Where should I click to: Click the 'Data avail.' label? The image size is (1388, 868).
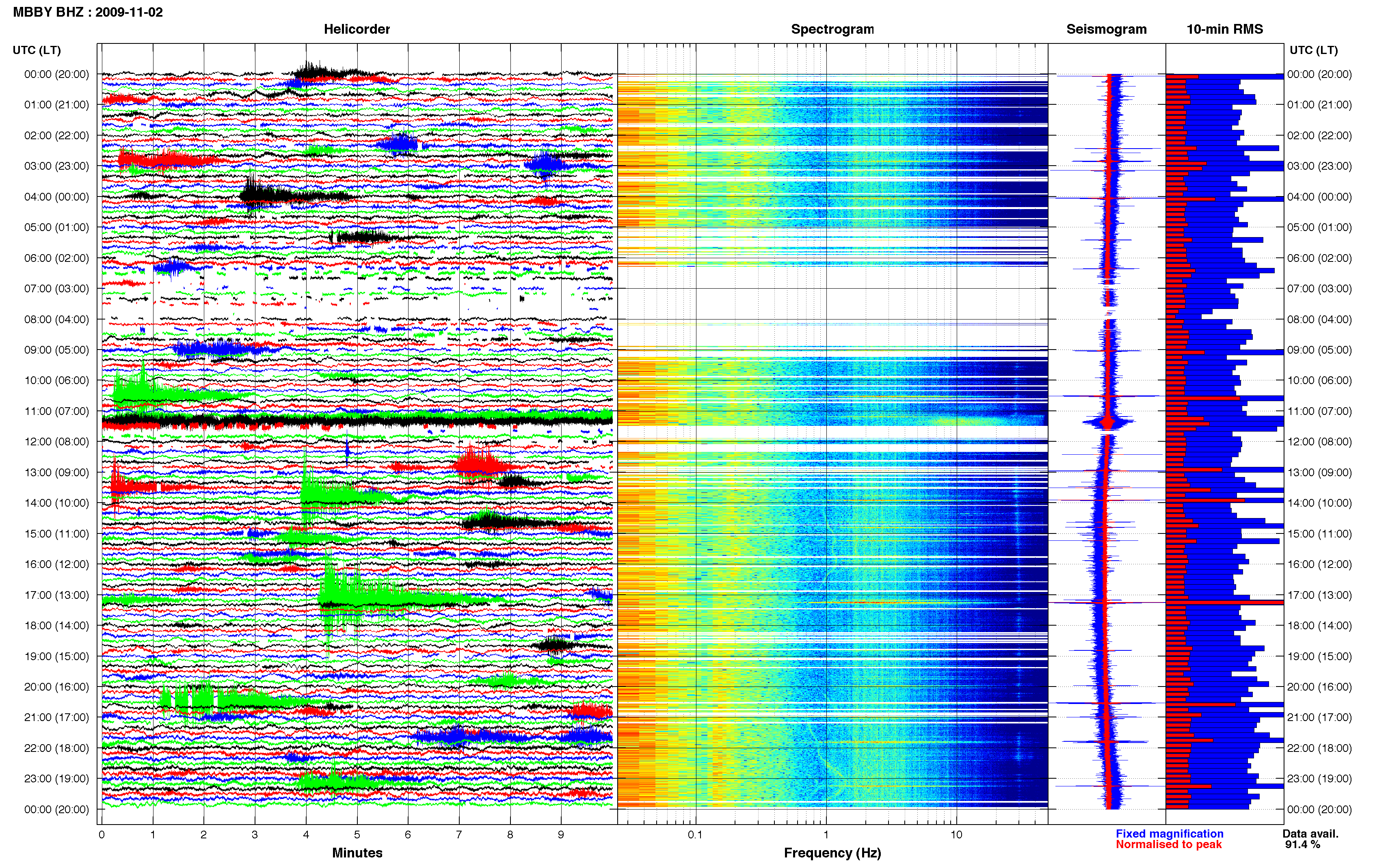pos(1310,834)
